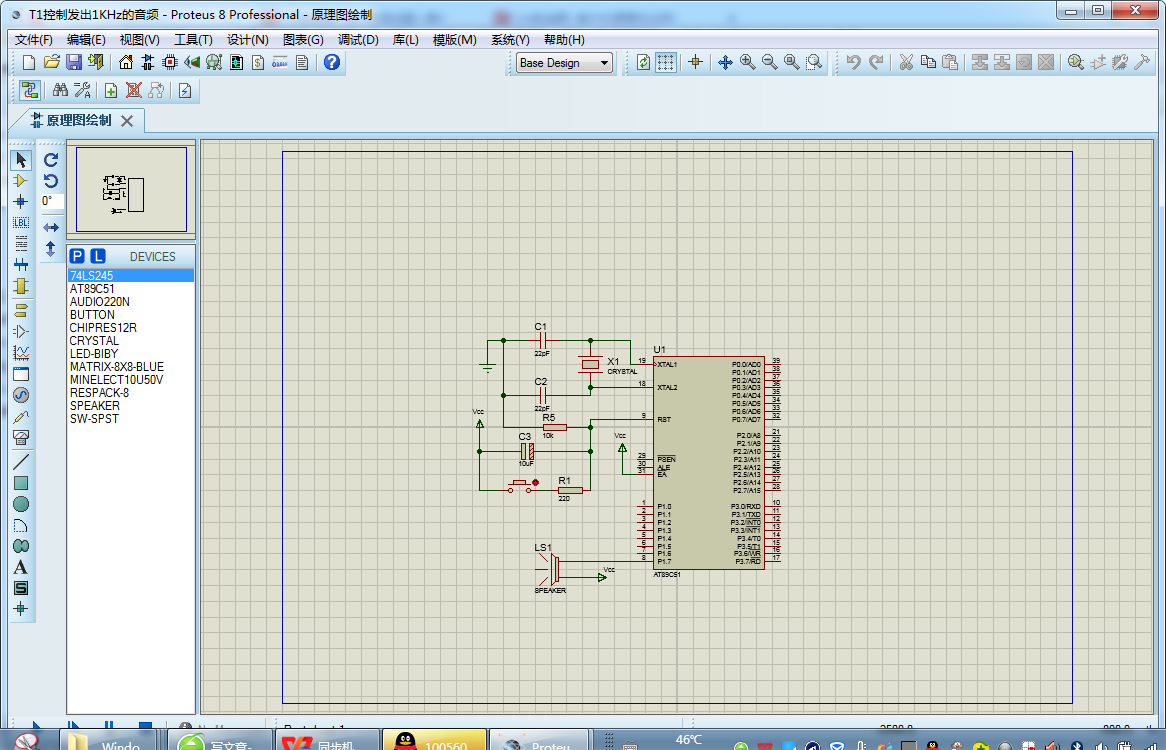
Task: Click the schematic overview thumbnail
Action: pyautogui.click(x=131, y=189)
